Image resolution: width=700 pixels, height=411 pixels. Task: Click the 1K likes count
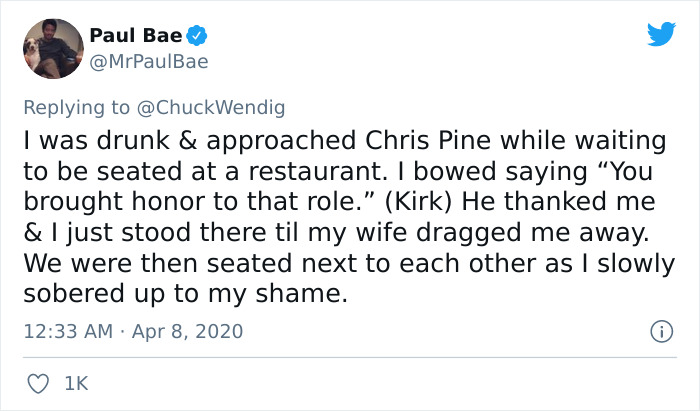[x=76, y=384]
